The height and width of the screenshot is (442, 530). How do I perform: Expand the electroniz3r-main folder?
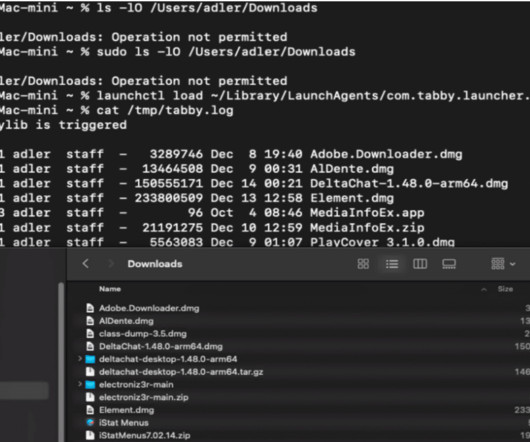click(80, 384)
